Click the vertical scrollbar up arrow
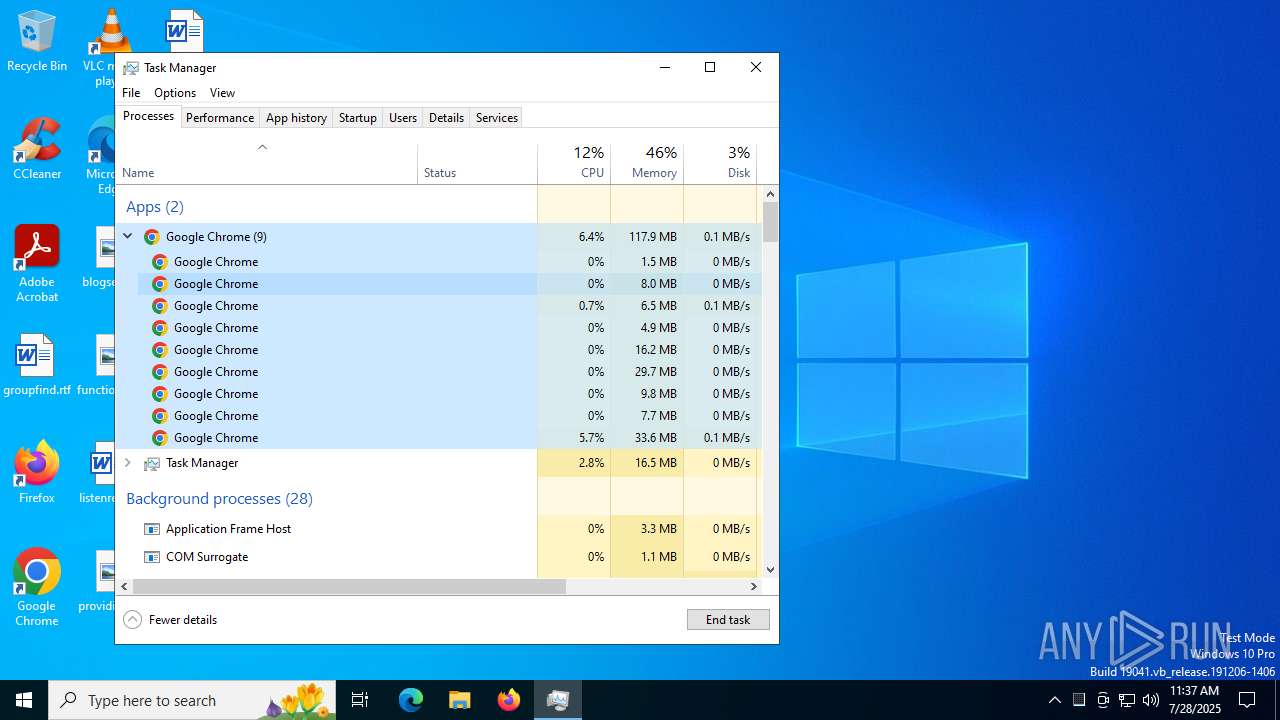Screen dimensions: 1280x720 coord(770,194)
